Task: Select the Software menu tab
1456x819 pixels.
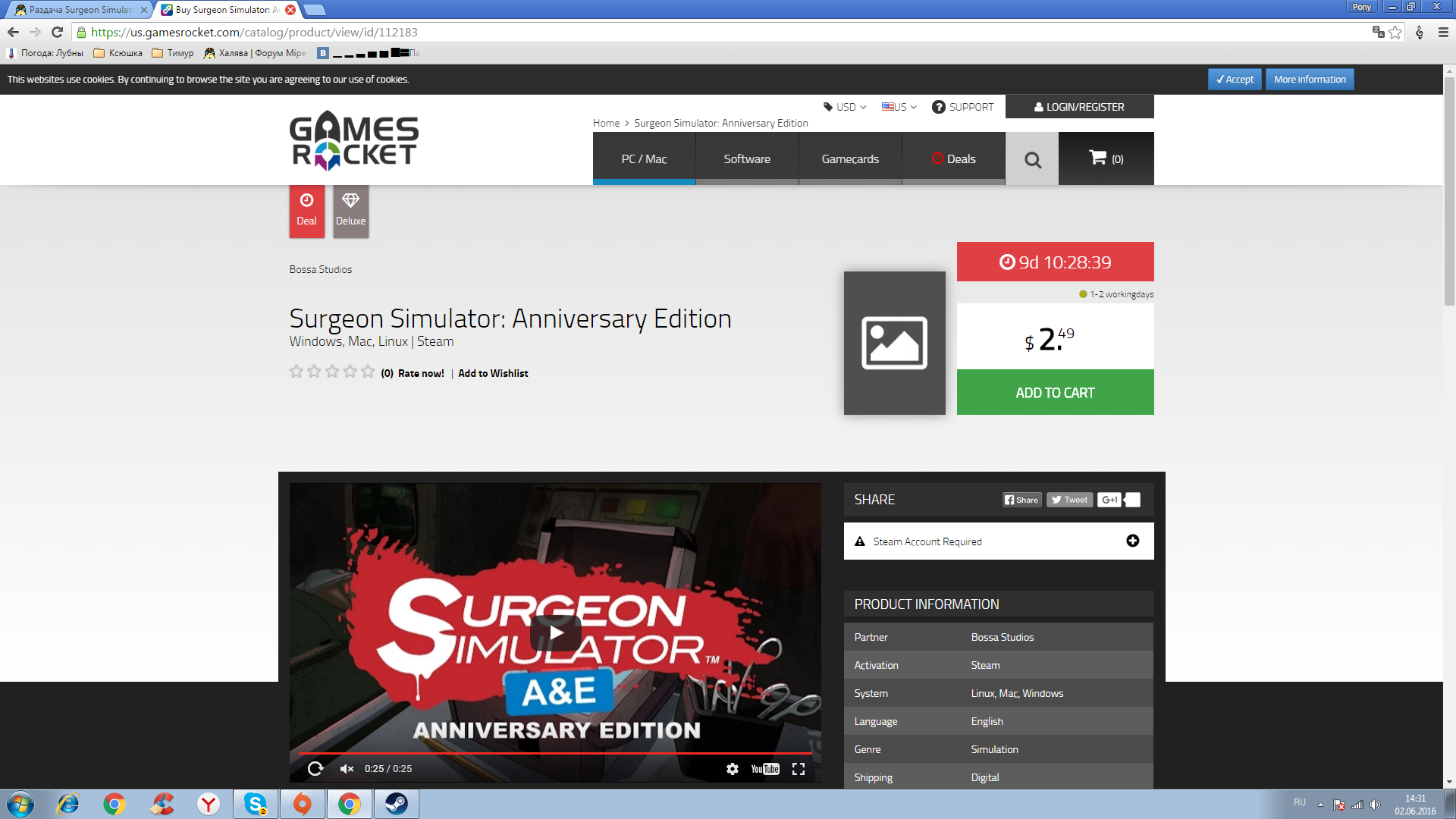Action: pos(747,158)
